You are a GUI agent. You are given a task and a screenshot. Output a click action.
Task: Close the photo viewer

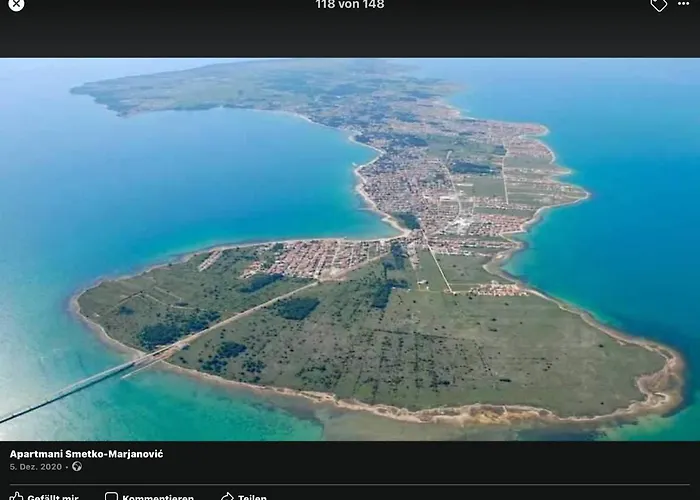coord(16,5)
